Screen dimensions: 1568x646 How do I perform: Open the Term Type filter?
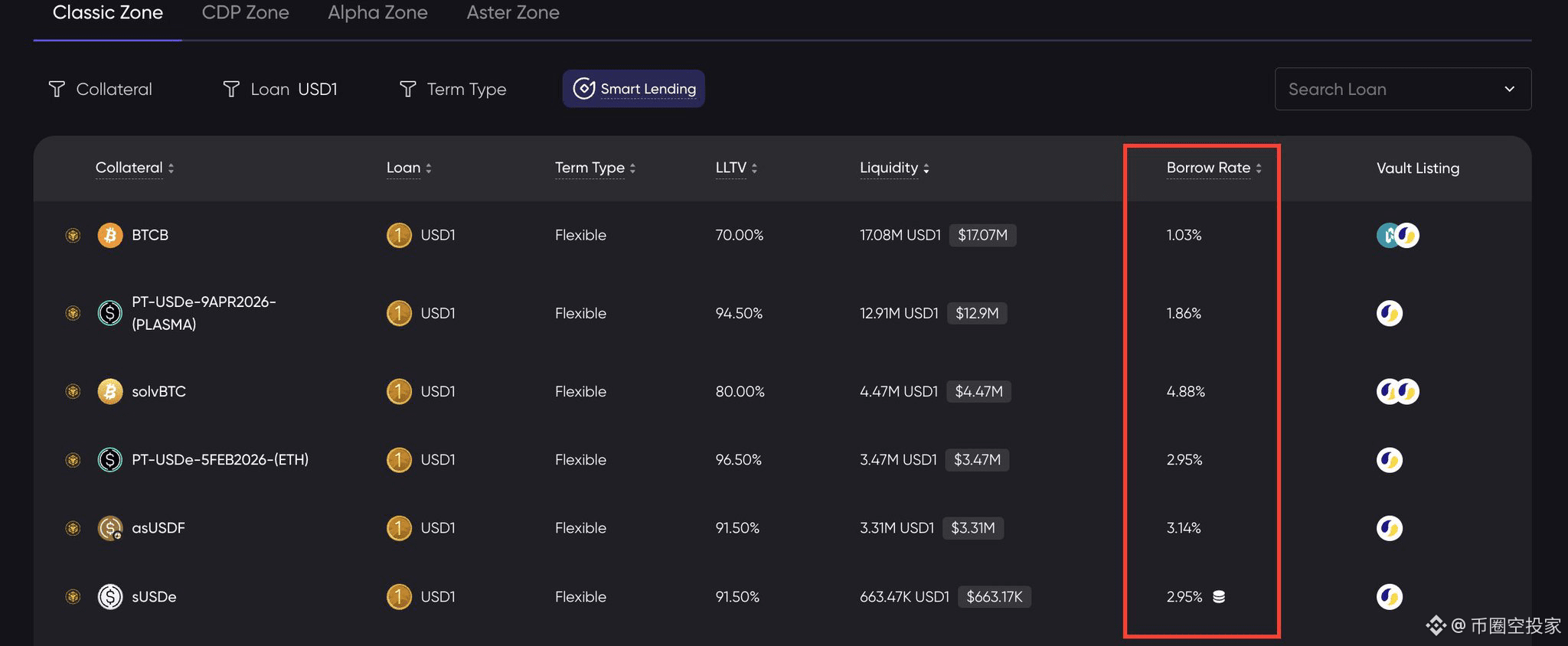[x=452, y=89]
